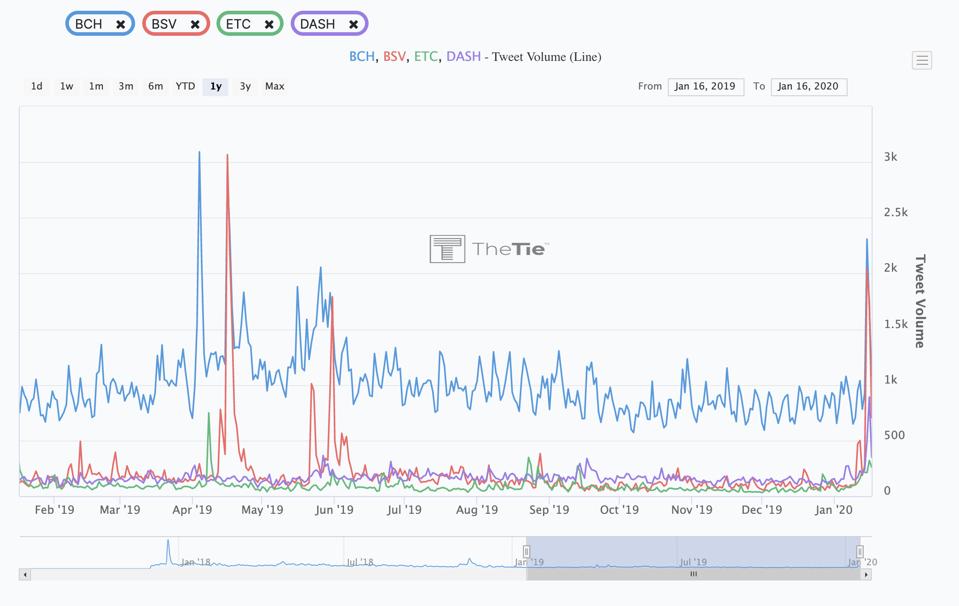Click the '500' y-axis label
959x606 pixels.
click(x=894, y=435)
